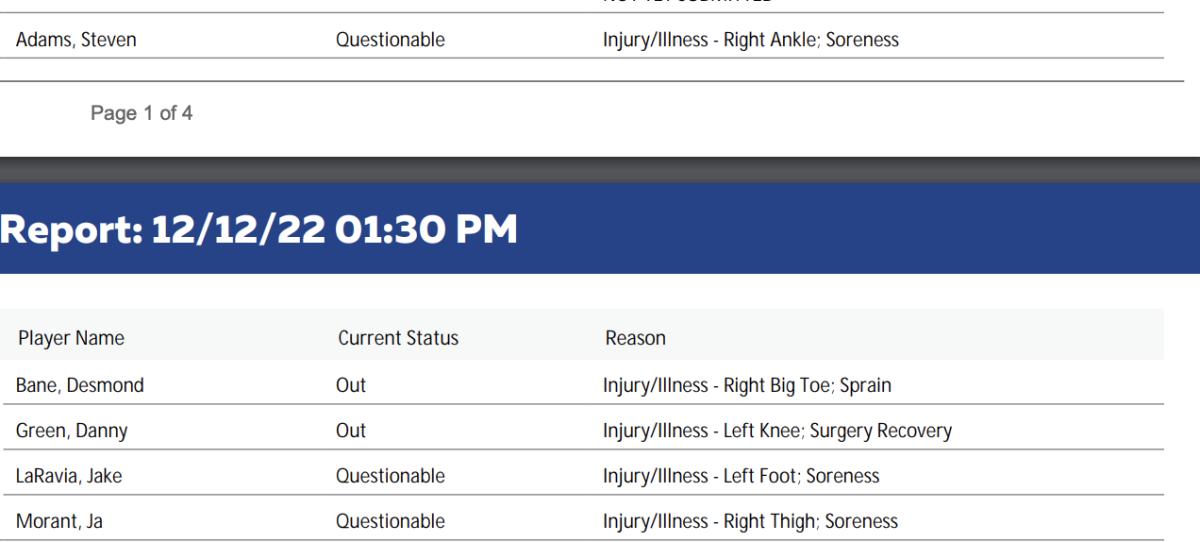Click Desmond Bane's Out status
The height and width of the screenshot is (542, 1200).
[351, 385]
